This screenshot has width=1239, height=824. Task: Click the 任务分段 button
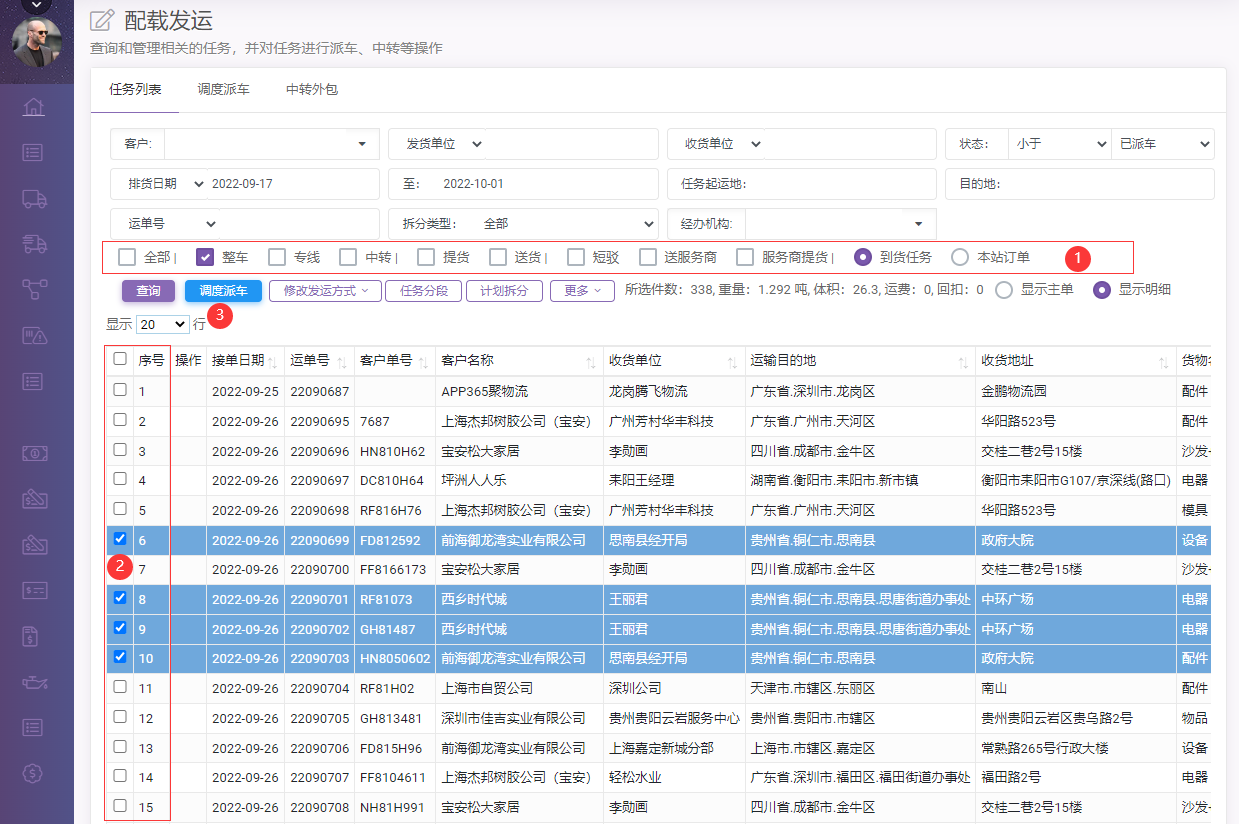pyautogui.click(x=425, y=291)
